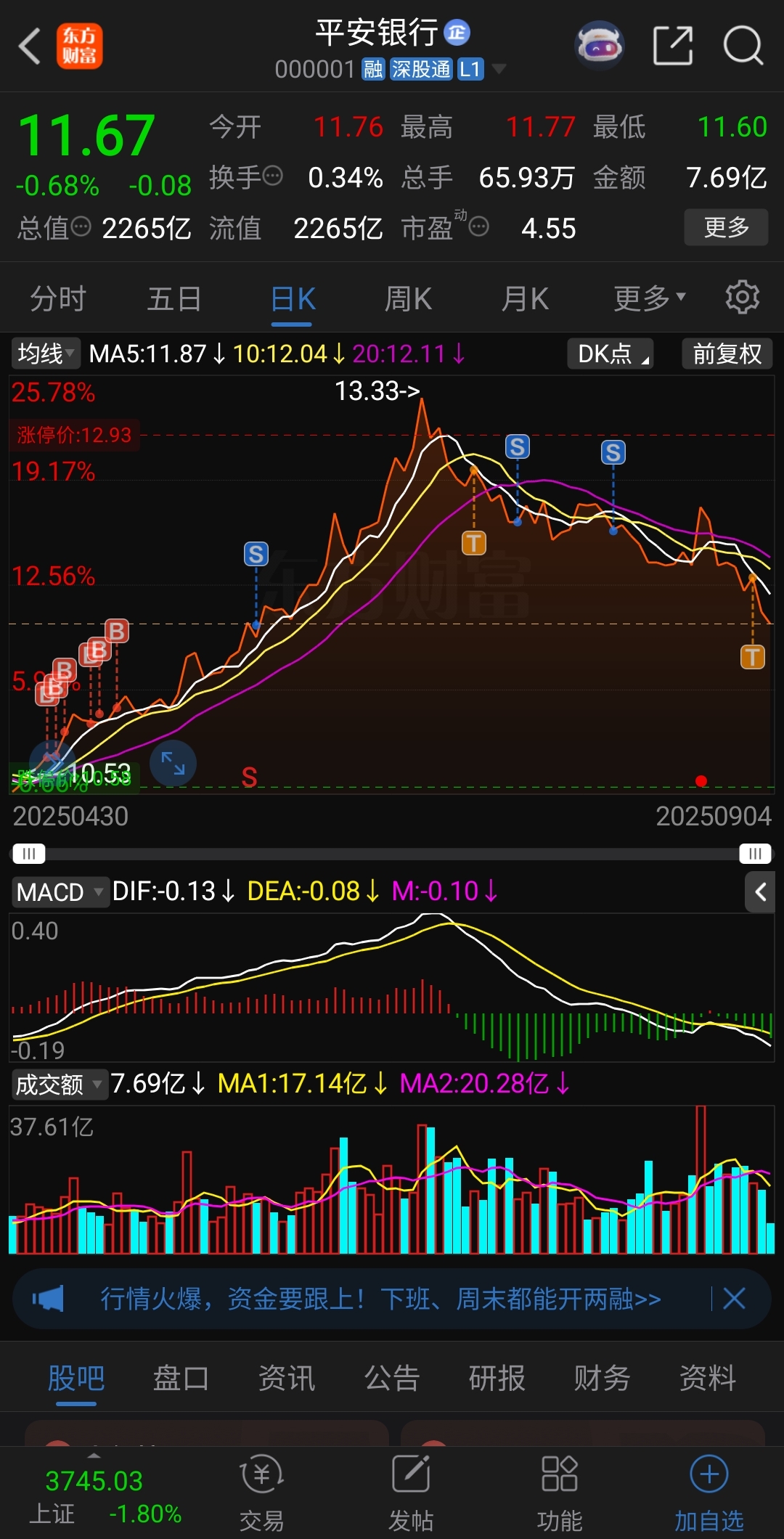The height and width of the screenshot is (1539, 784).
Task: Collapse indicator panel arrow beside MACD
Action: [x=760, y=891]
